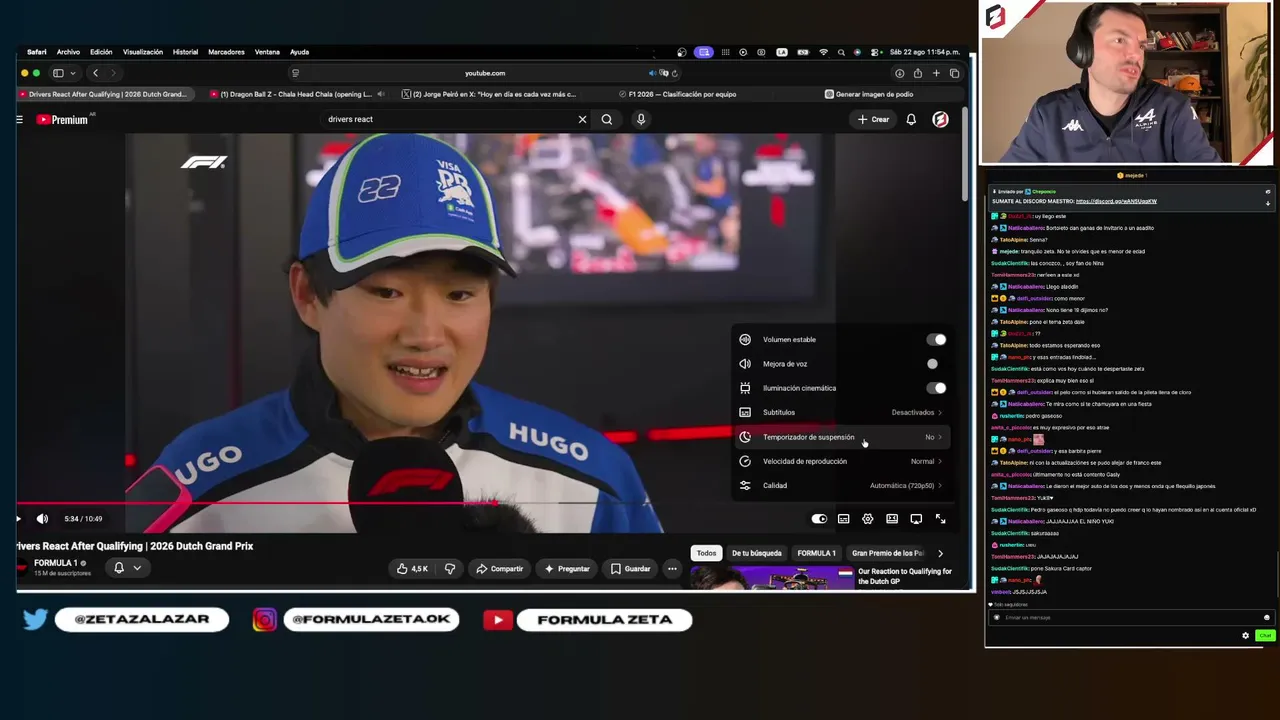
Task: Switch to Dragon Ball Z Chala Head tab
Action: (295, 94)
